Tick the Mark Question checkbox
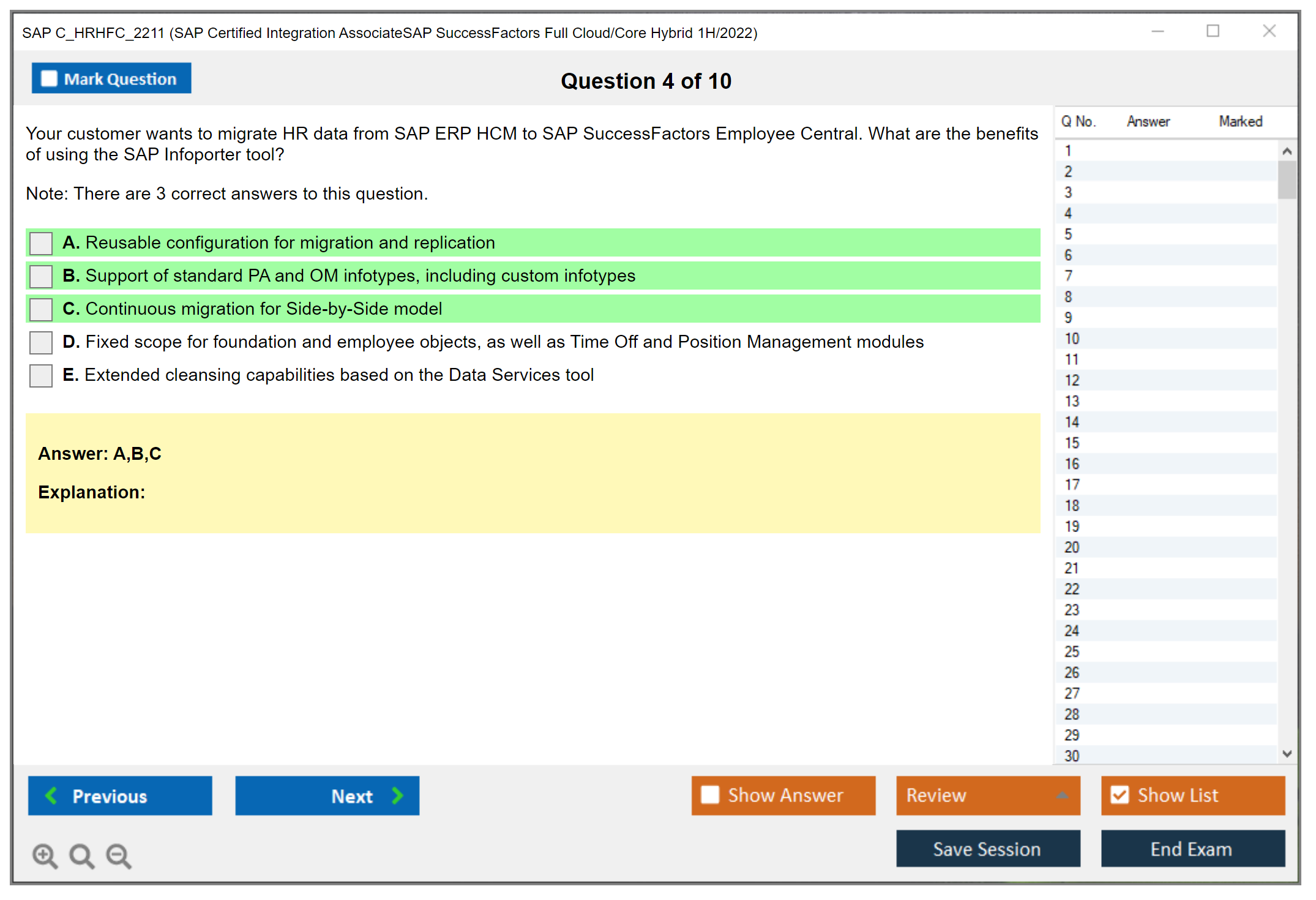The image size is (1316, 900). coord(49,78)
